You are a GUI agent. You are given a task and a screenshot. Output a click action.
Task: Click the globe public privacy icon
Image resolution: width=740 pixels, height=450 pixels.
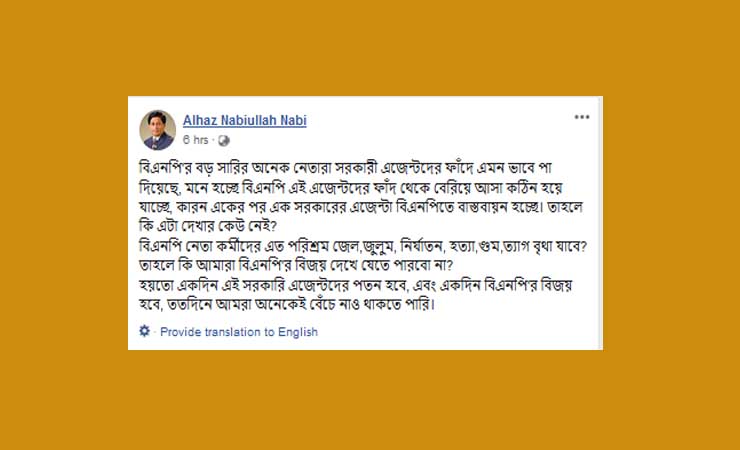[x=224, y=141]
